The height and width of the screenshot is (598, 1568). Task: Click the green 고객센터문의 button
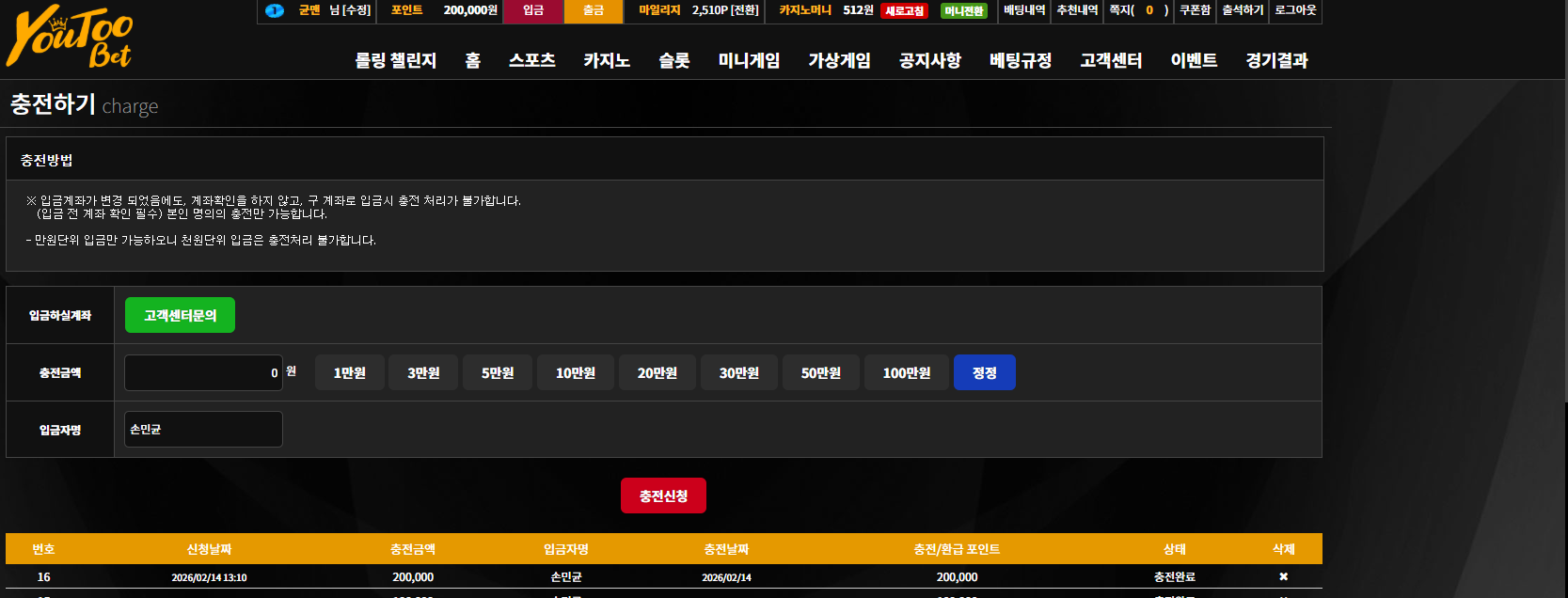point(180,315)
